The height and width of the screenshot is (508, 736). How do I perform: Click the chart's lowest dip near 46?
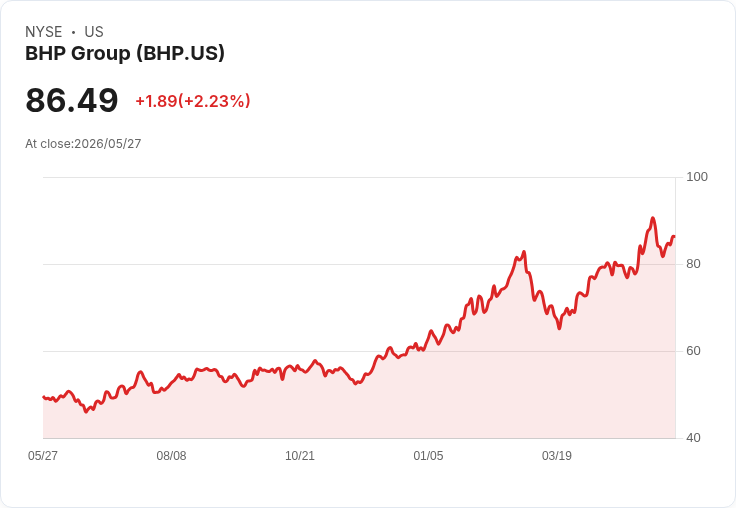85,412
